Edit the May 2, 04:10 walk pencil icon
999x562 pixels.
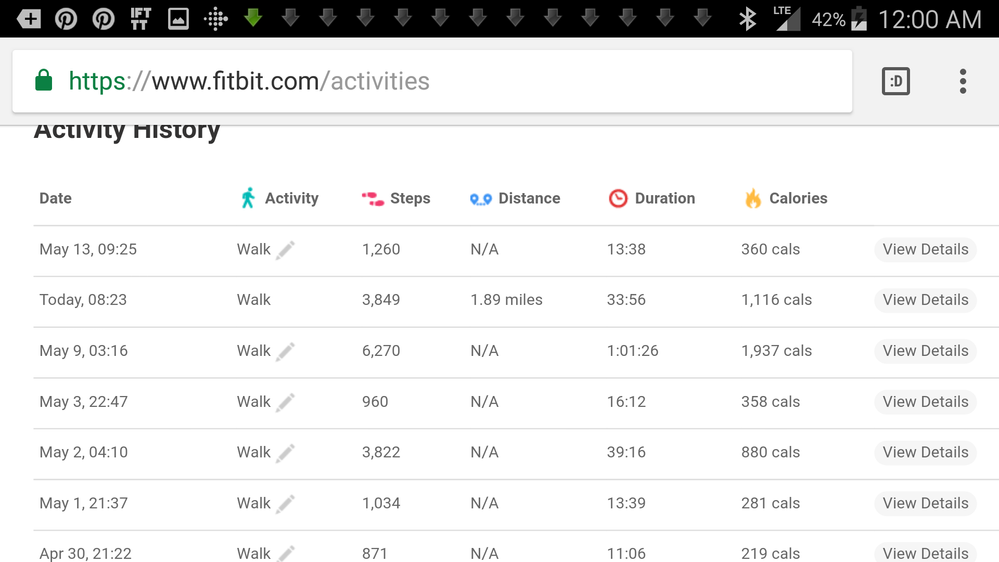285,452
